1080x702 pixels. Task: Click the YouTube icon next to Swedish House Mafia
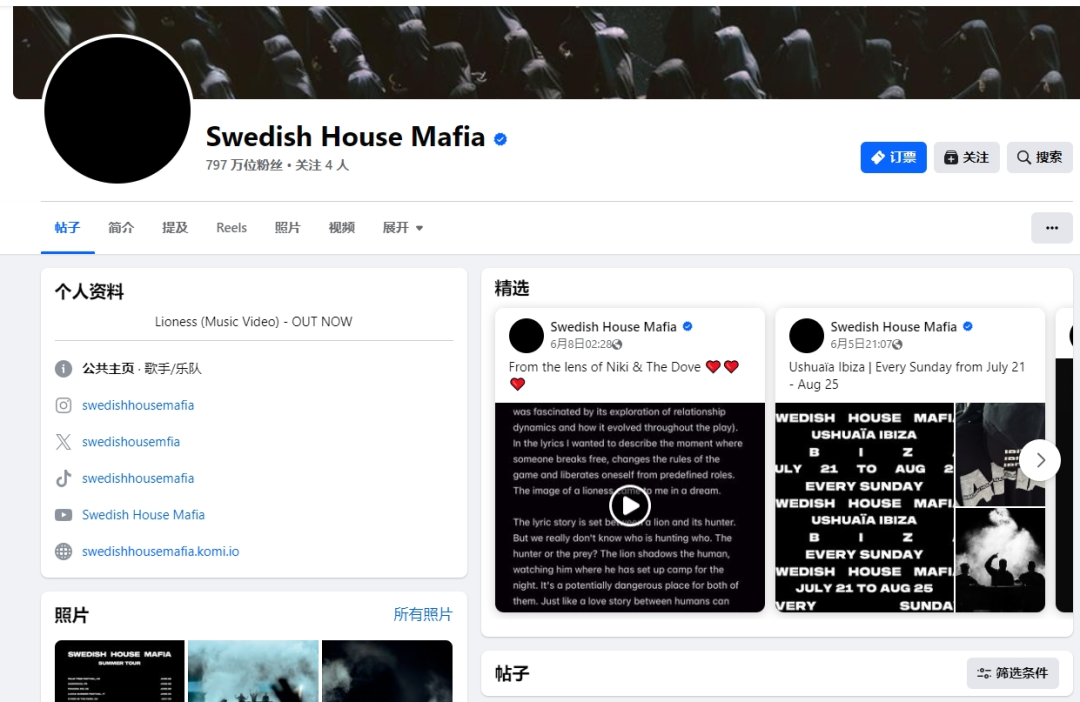[x=63, y=515]
